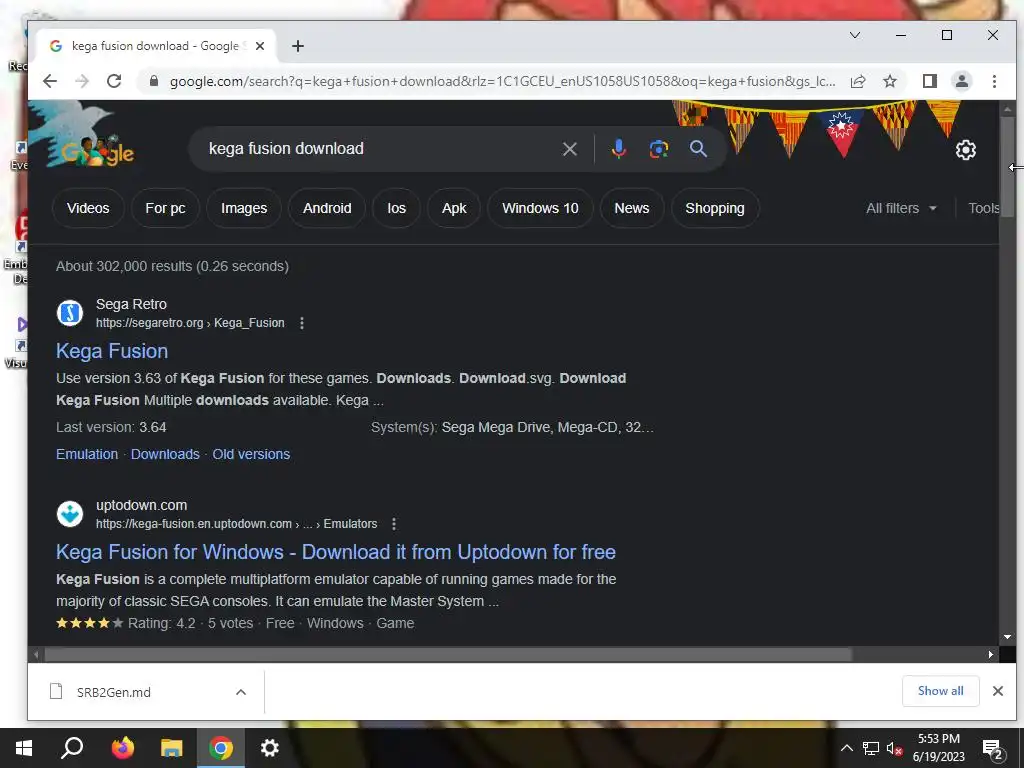Start voice search with the microphone
This screenshot has width=1024, height=768.
pos(618,149)
